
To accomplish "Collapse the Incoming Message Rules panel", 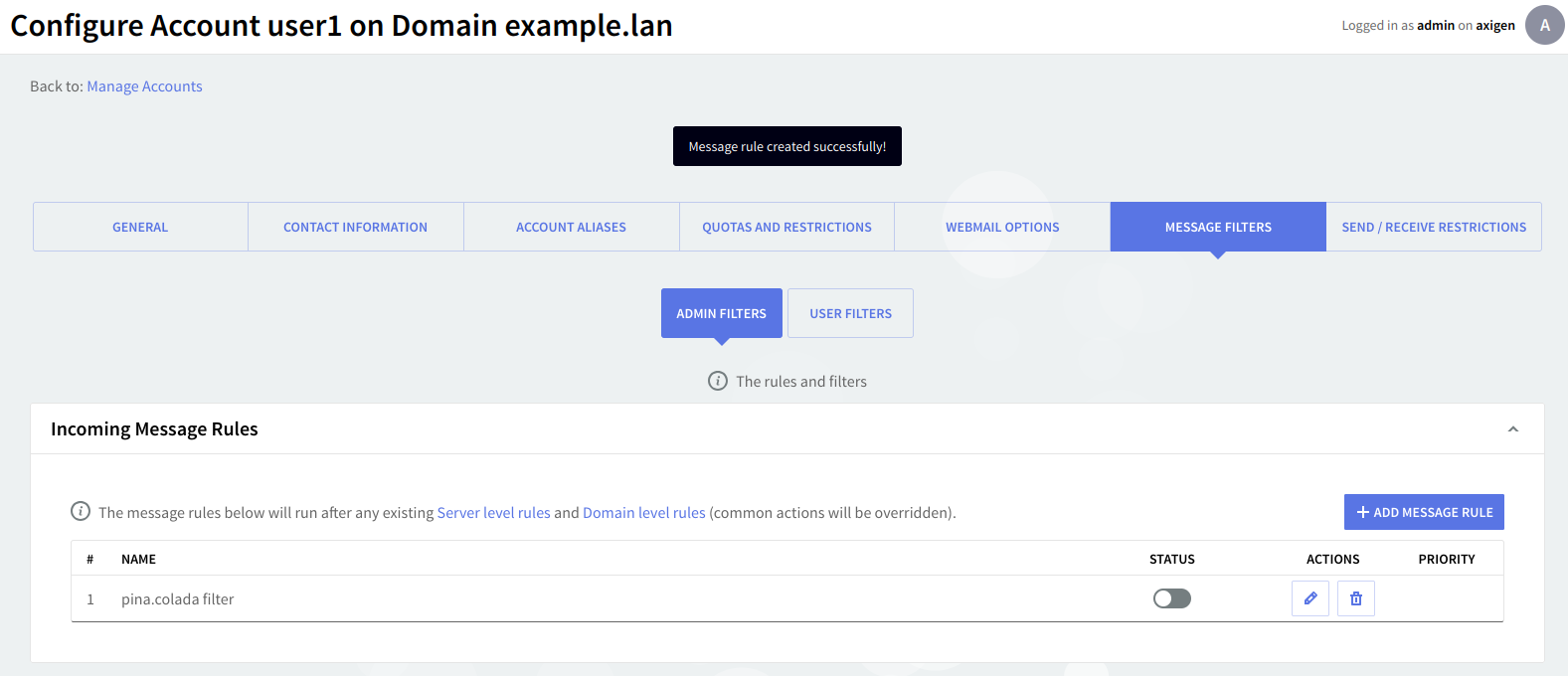I will [1513, 429].
